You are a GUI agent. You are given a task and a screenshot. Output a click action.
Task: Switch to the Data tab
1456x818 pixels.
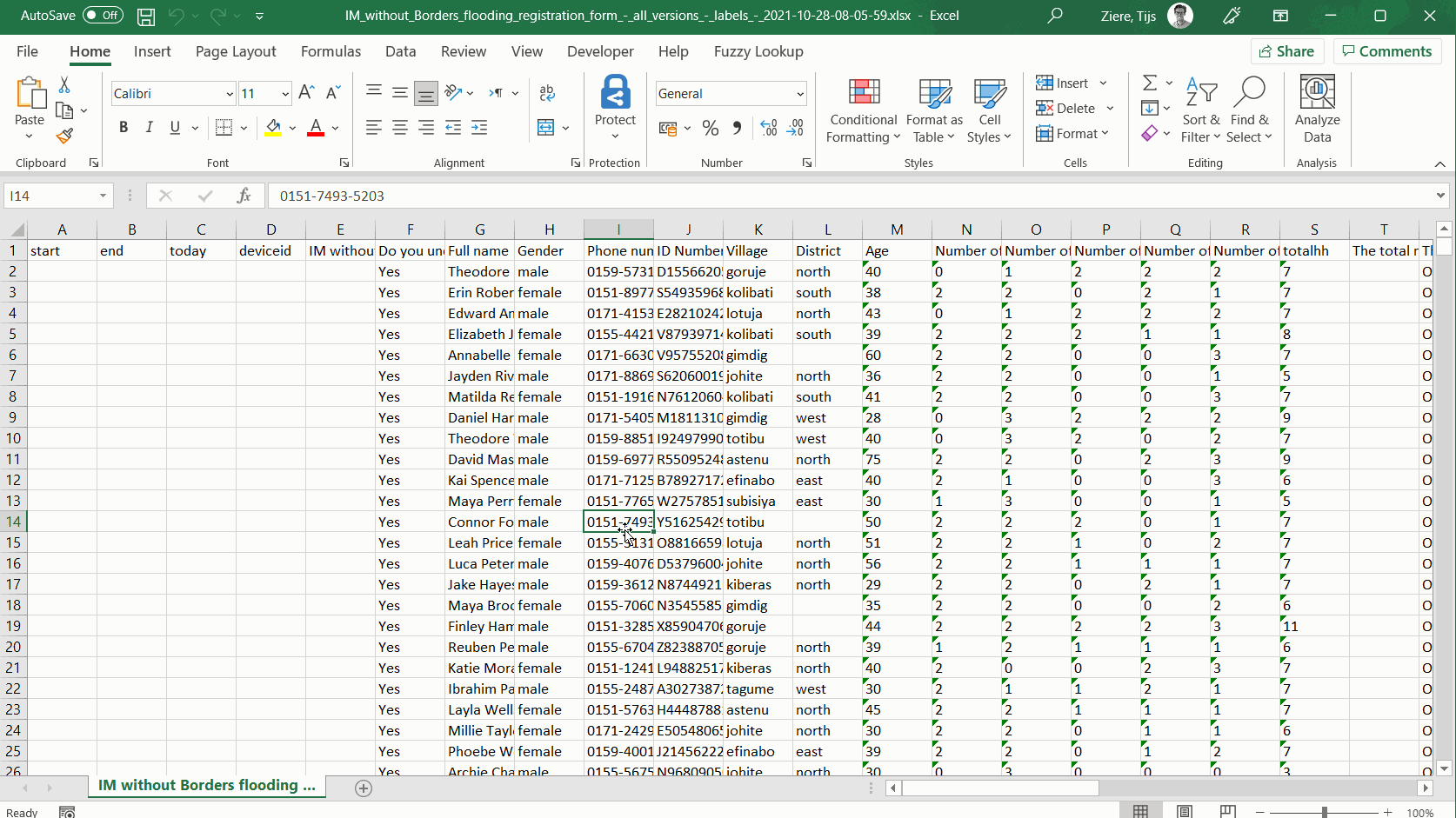click(x=400, y=51)
